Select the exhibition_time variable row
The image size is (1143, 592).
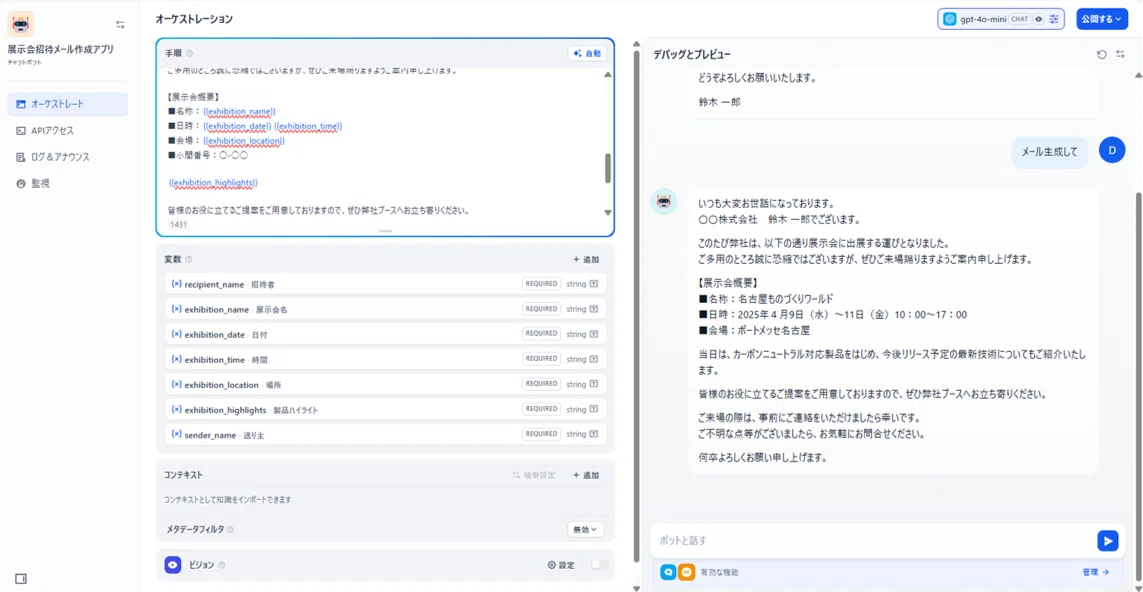[385, 359]
